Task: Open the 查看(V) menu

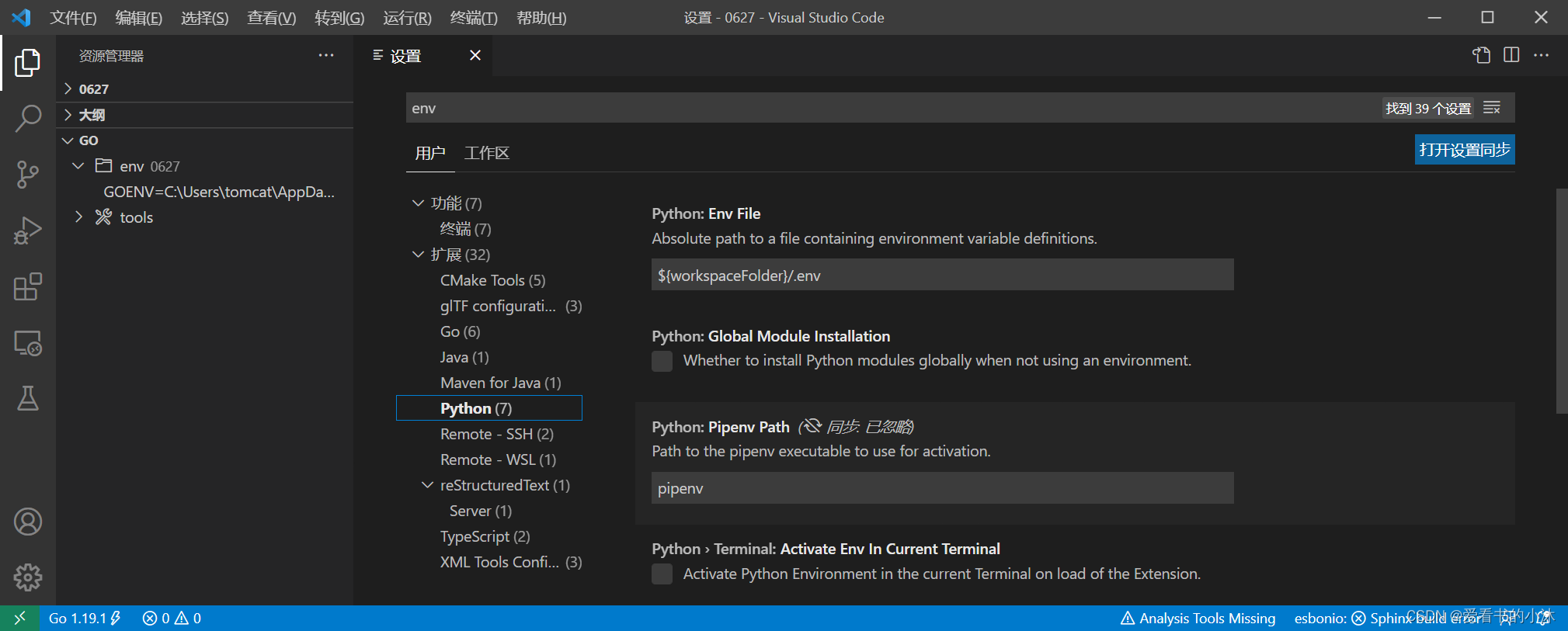Action: click(272, 17)
